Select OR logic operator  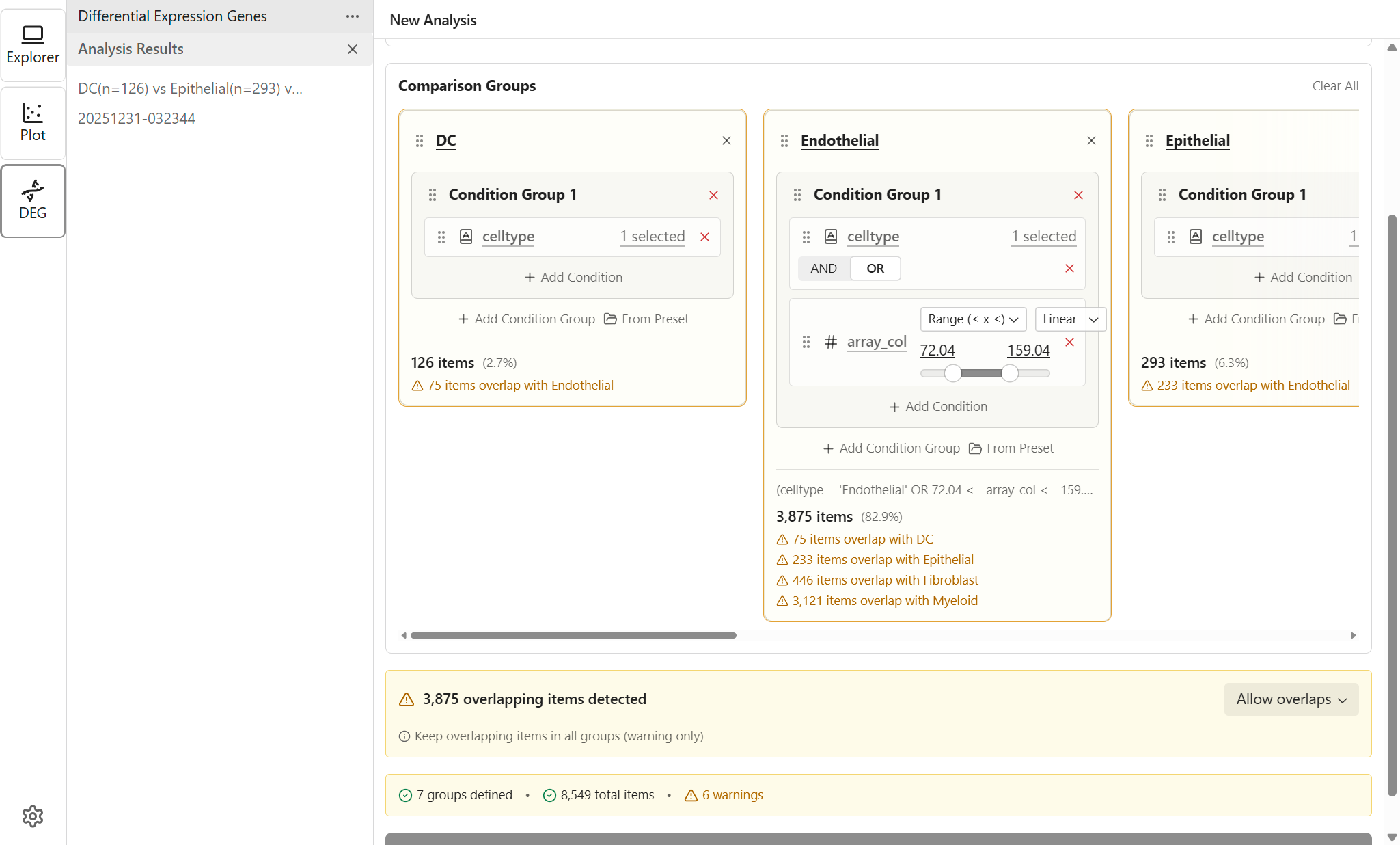pos(875,269)
